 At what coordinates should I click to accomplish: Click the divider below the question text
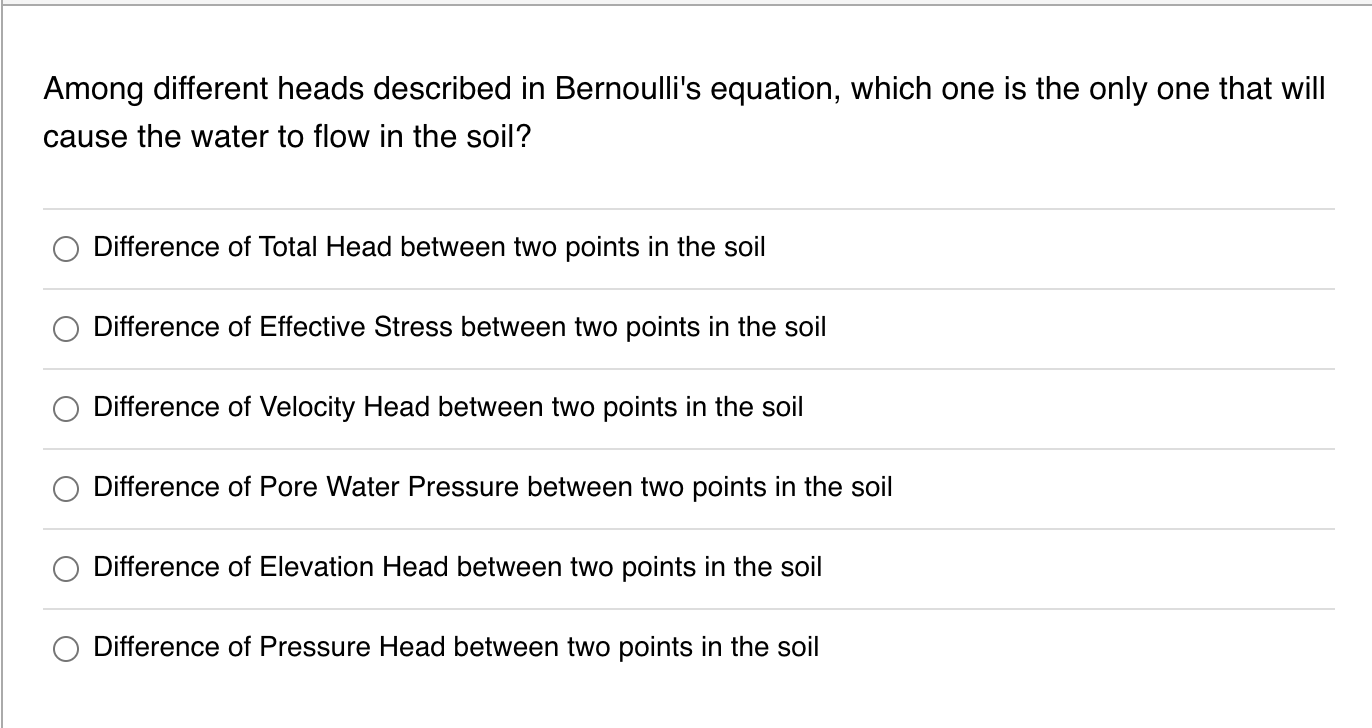pyautogui.click(x=686, y=208)
